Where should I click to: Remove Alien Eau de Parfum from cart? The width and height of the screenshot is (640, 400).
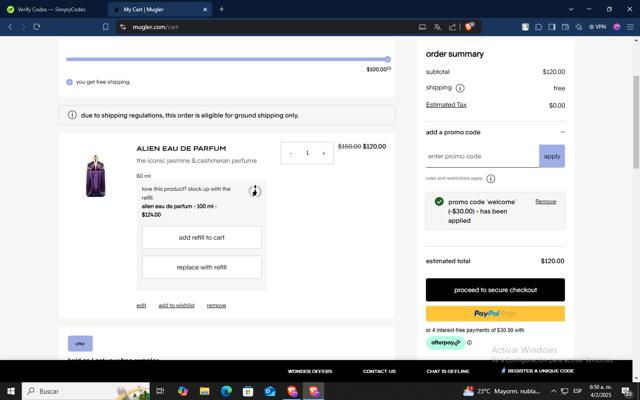click(x=216, y=305)
